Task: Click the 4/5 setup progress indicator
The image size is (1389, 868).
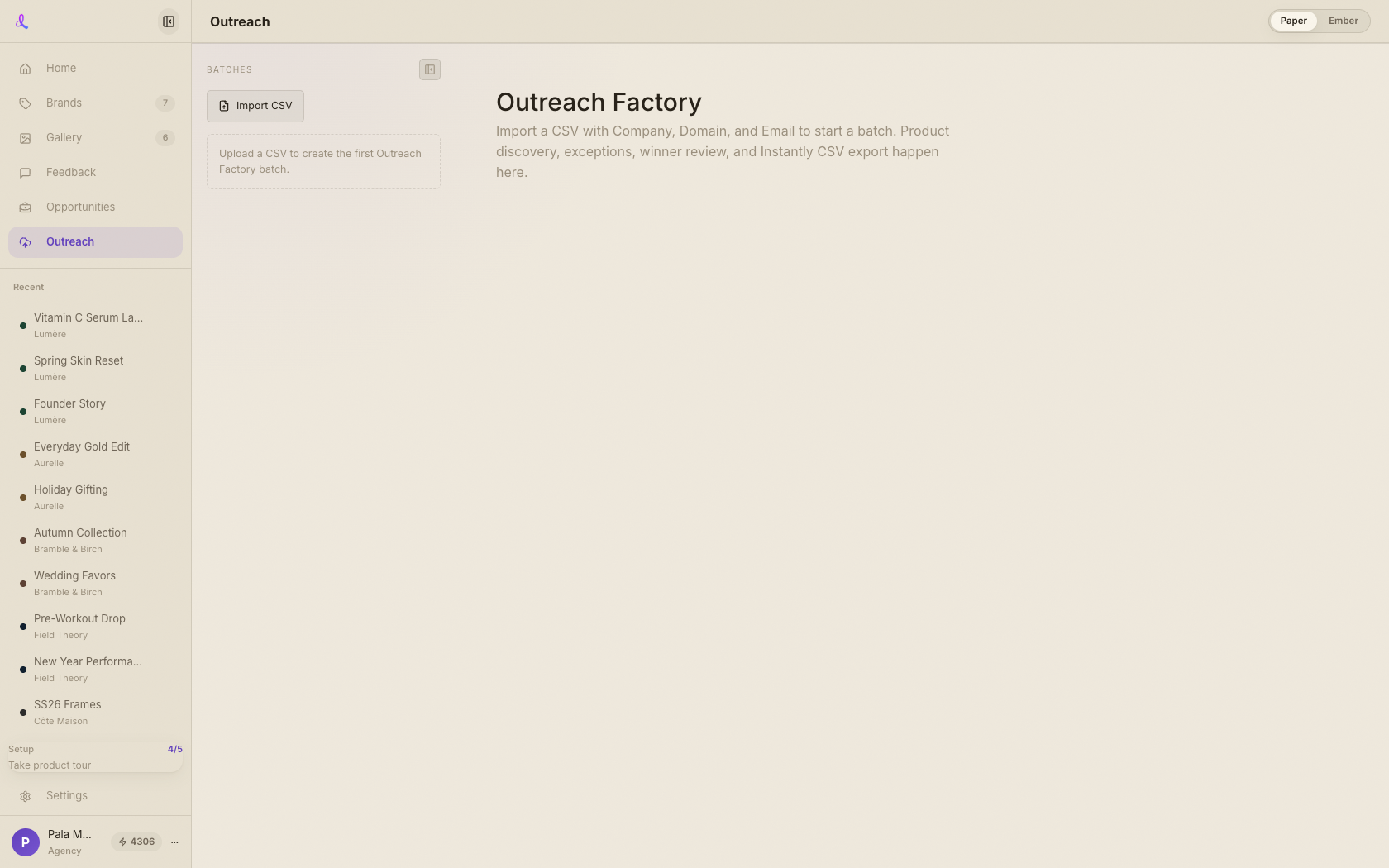Action: tap(175, 750)
